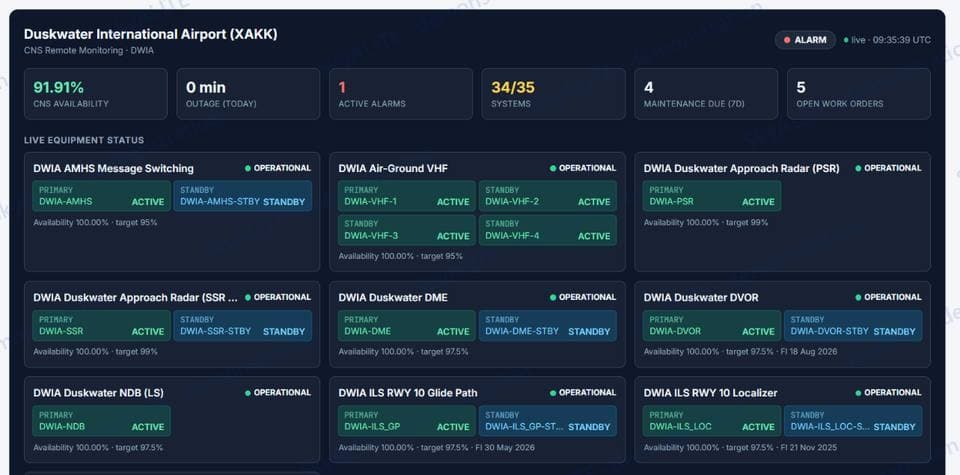Click the red ALARM status badge
The height and width of the screenshot is (475, 960).
805,40
